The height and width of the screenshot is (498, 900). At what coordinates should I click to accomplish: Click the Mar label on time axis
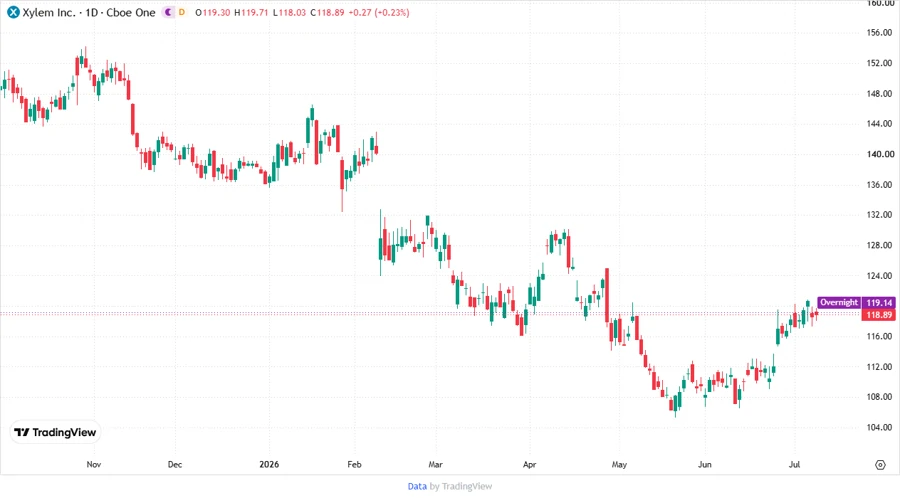[x=435, y=464]
